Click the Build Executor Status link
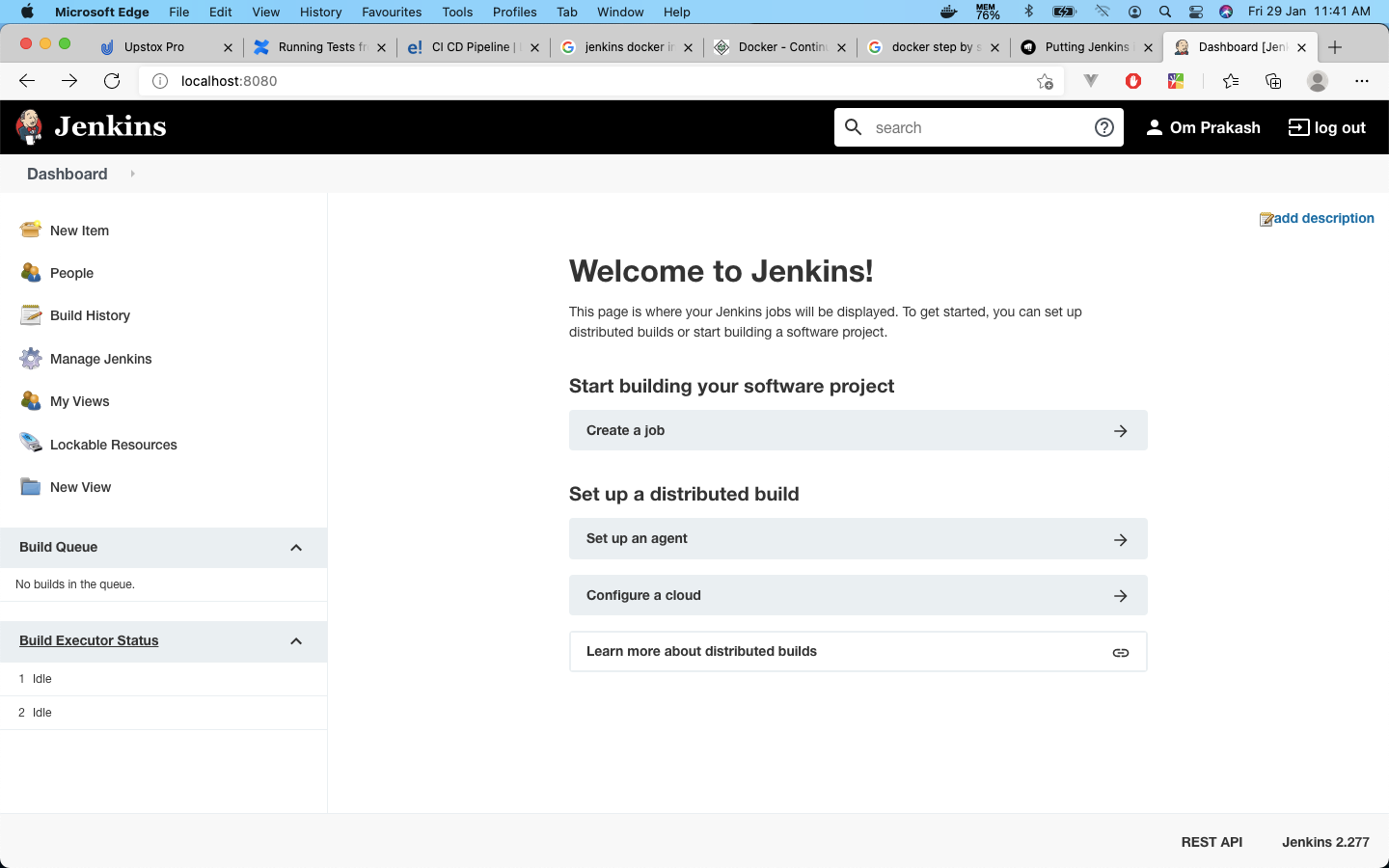Viewport: 1389px width, 868px height. (89, 640)
